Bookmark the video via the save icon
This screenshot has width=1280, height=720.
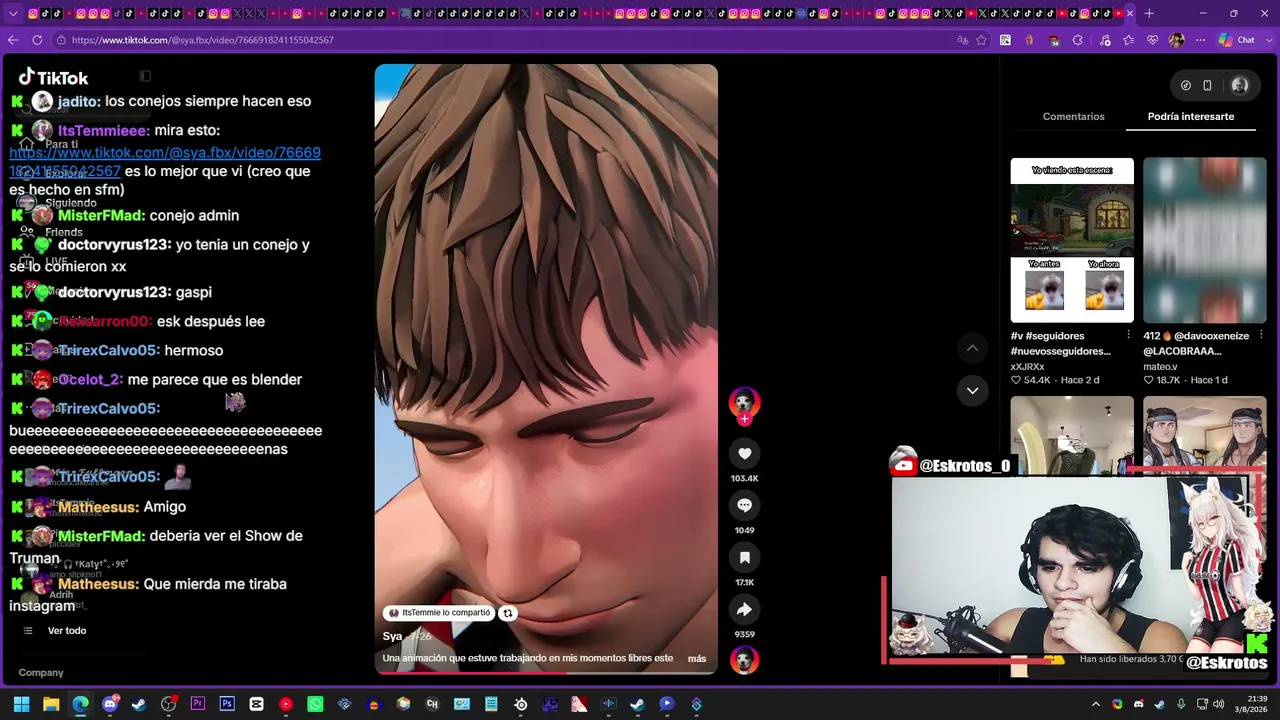coord(744,558)
